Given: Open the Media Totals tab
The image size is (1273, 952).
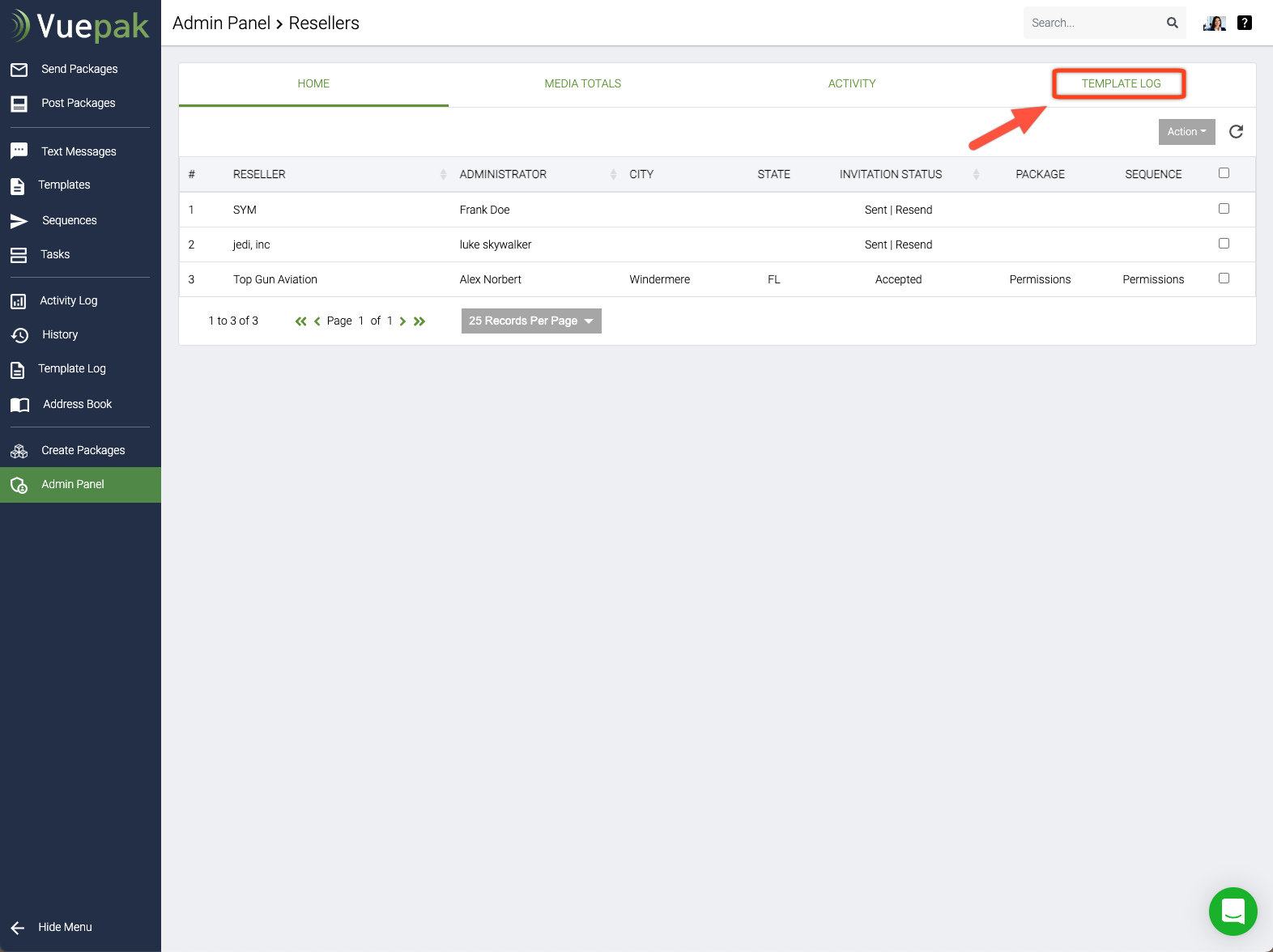Looking at the screenshot, I should point(582,84).
